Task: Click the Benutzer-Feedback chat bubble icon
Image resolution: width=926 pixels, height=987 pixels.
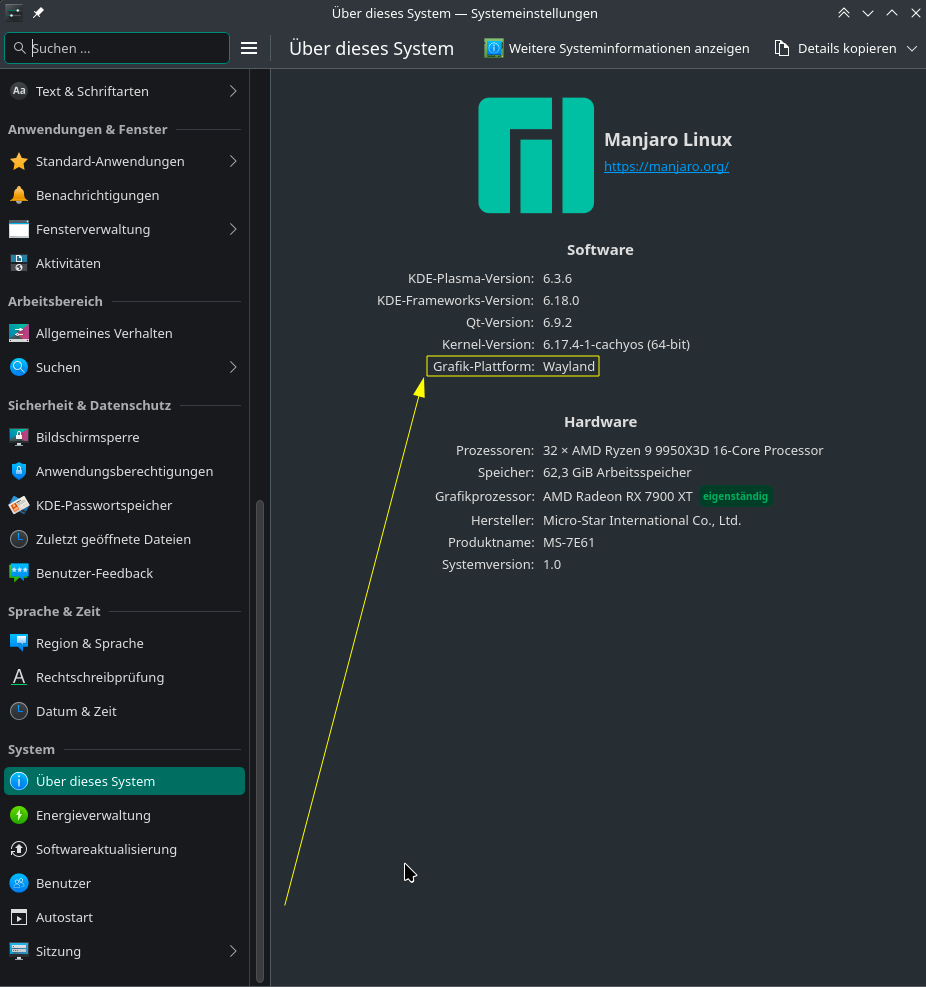Action: click(19, 573)
